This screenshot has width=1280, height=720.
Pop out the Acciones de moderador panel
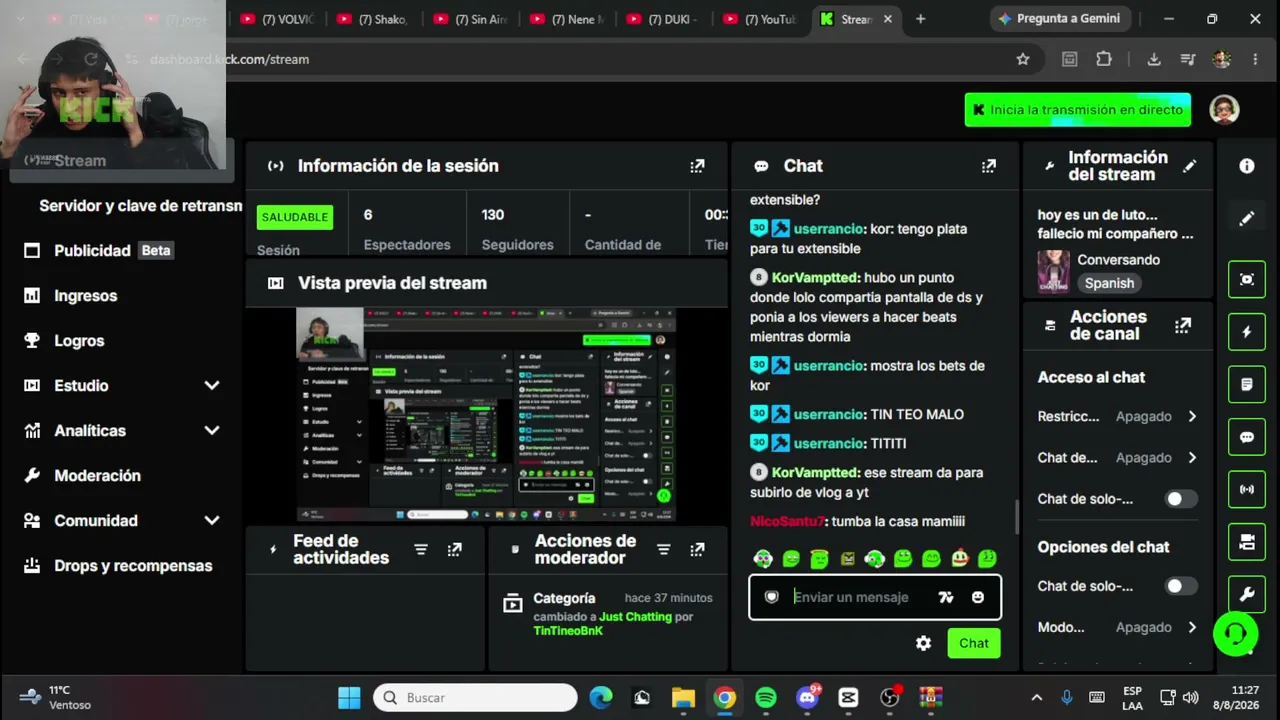point(697,549)
